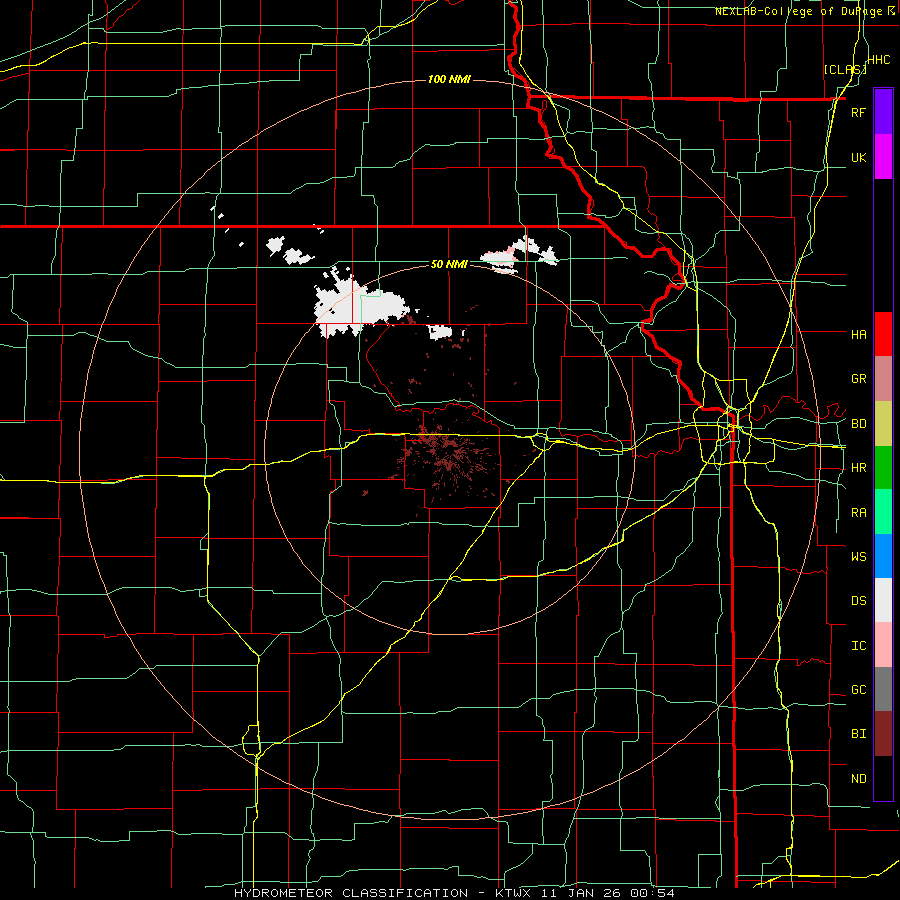
Task: Click the WS legend label
Action: (858, 557)
